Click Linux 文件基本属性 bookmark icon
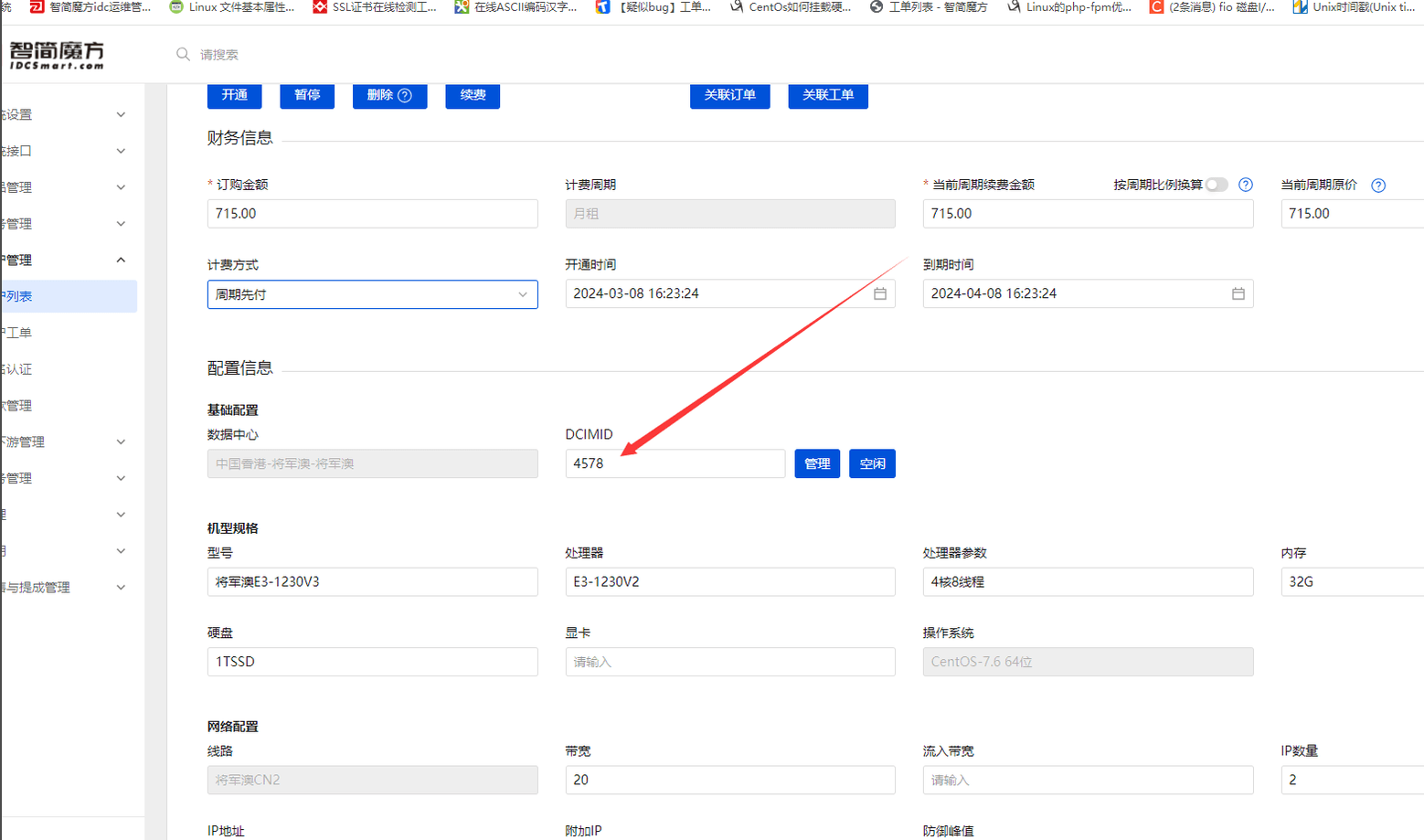Screen dimensions: 1424x840 point(176,6)
